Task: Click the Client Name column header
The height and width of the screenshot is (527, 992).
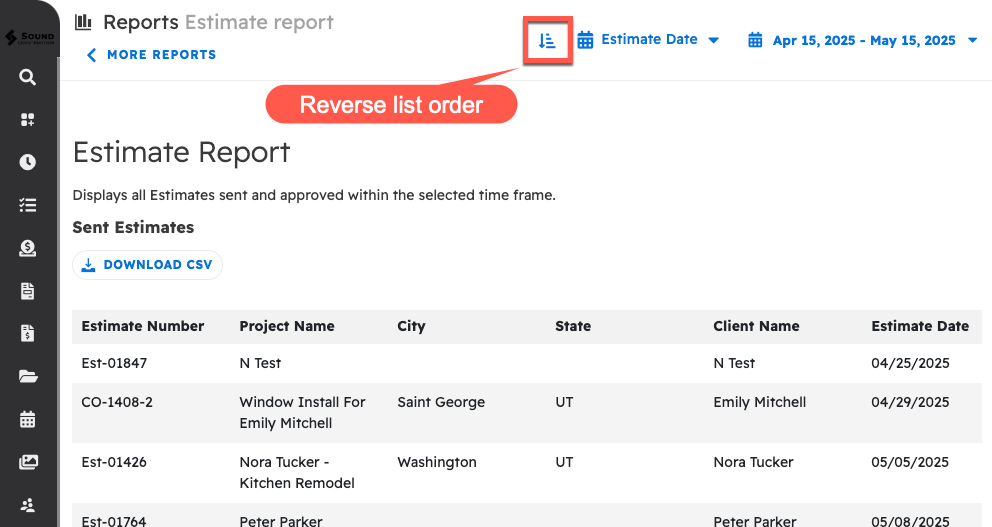Action: point(756,326)
